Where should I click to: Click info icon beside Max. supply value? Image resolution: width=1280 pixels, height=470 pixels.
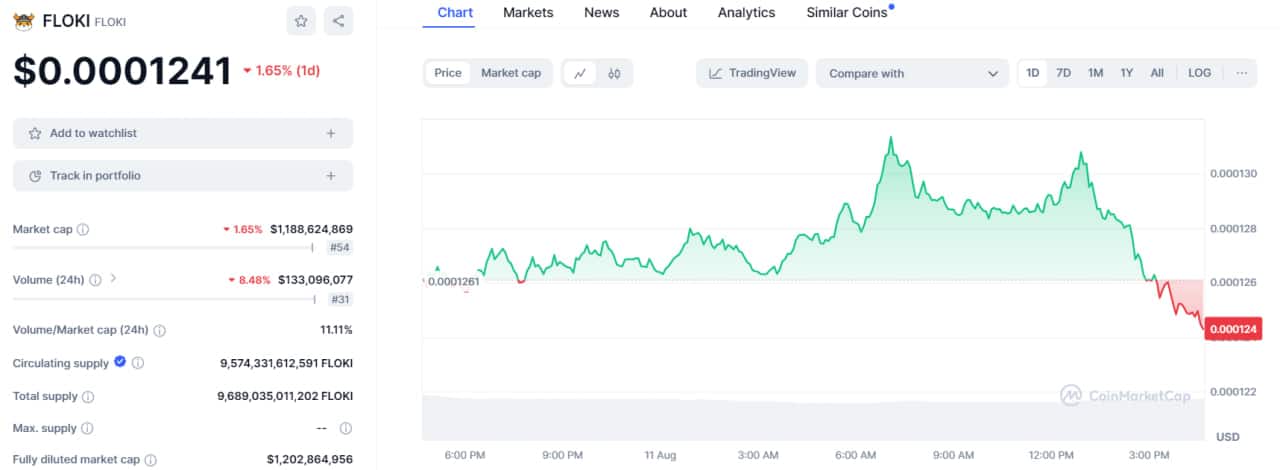346,429
